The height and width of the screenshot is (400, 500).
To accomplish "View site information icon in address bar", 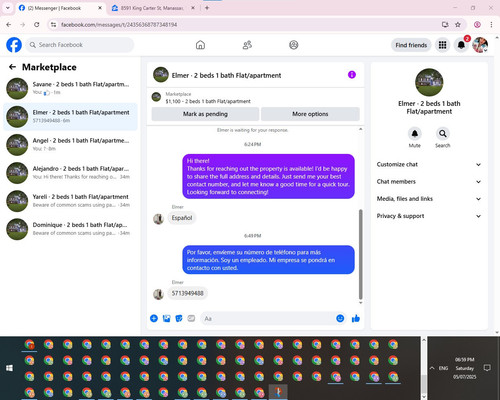I will point(53,24).
